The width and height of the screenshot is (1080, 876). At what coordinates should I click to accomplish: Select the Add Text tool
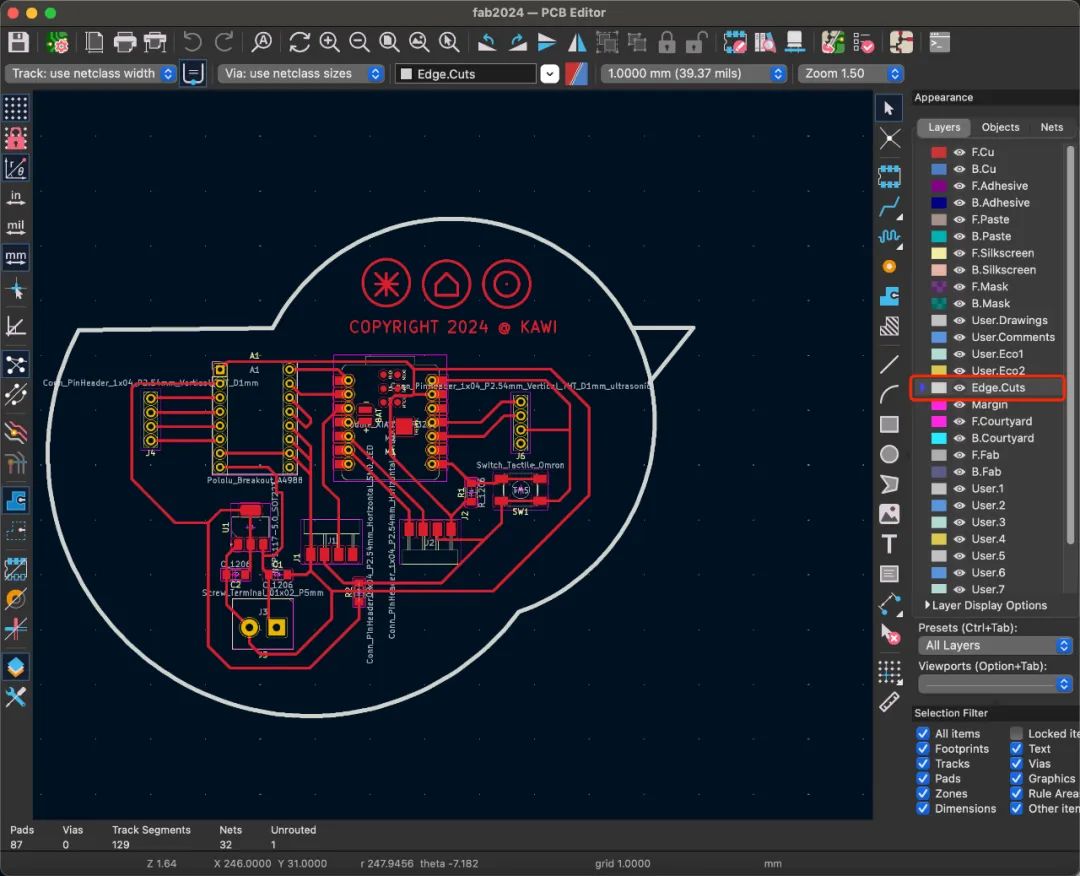[889, 544]
